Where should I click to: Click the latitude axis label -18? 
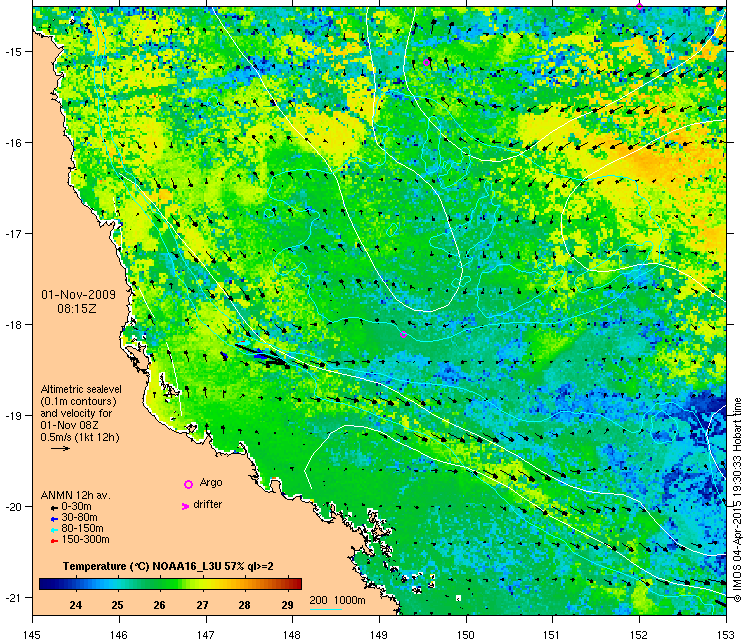(x=12, y=324)
